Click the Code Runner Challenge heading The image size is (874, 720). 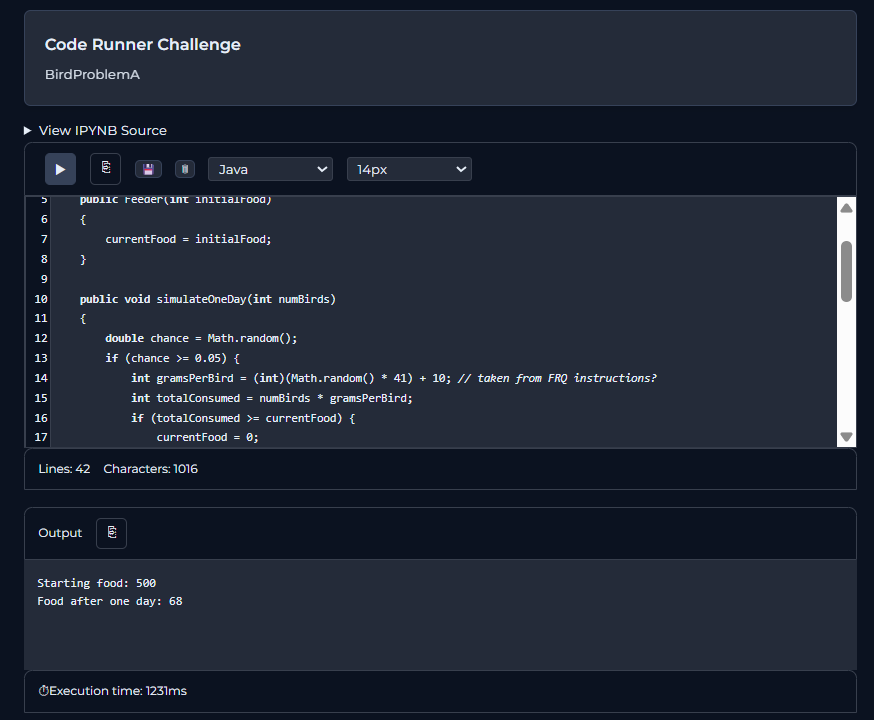(142, 45)
